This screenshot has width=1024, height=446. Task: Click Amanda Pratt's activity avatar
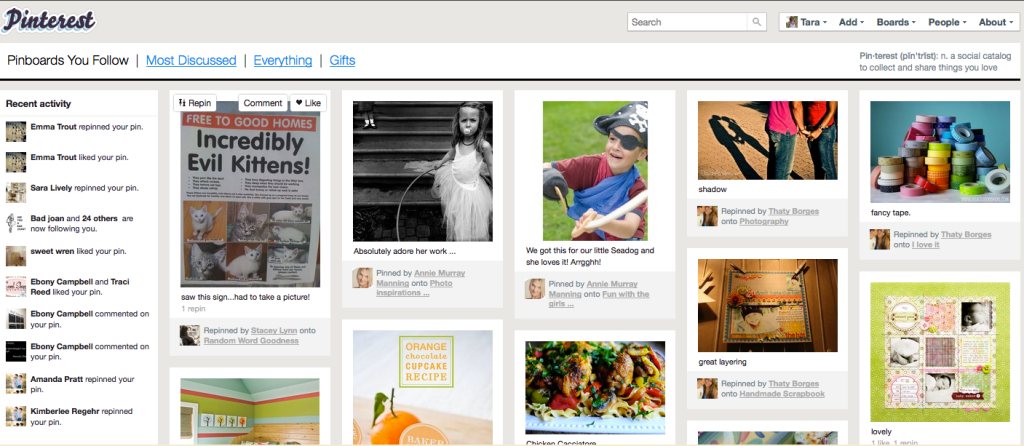coord(16,383)
